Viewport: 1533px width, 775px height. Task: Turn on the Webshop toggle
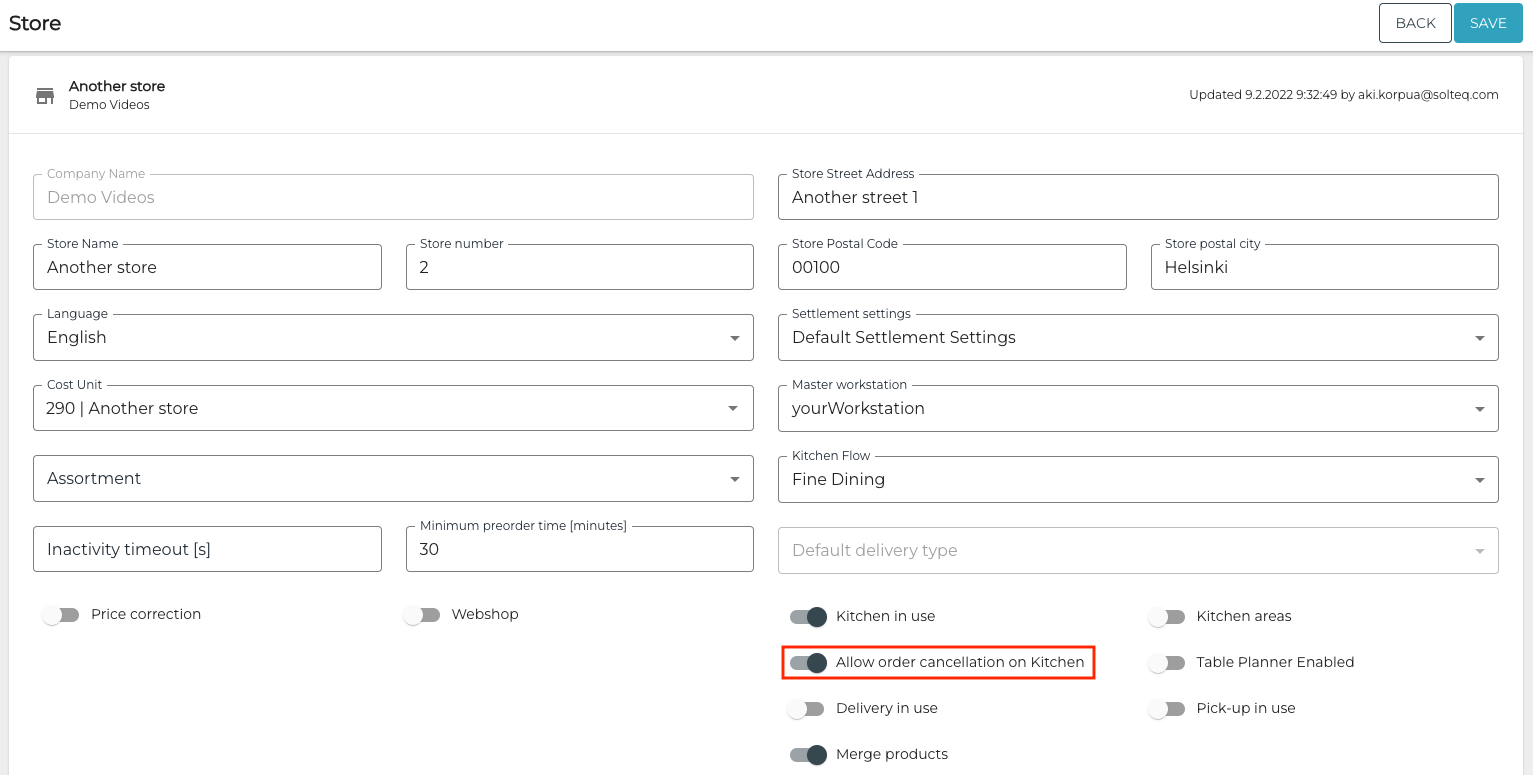(x=422, y=615)
